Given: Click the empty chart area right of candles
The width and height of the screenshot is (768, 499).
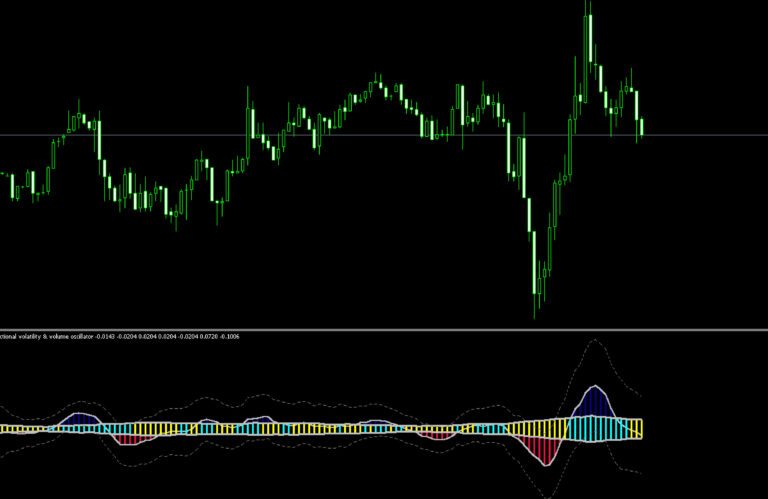Looking at the screenshot, I should click(x=705, y=196).
